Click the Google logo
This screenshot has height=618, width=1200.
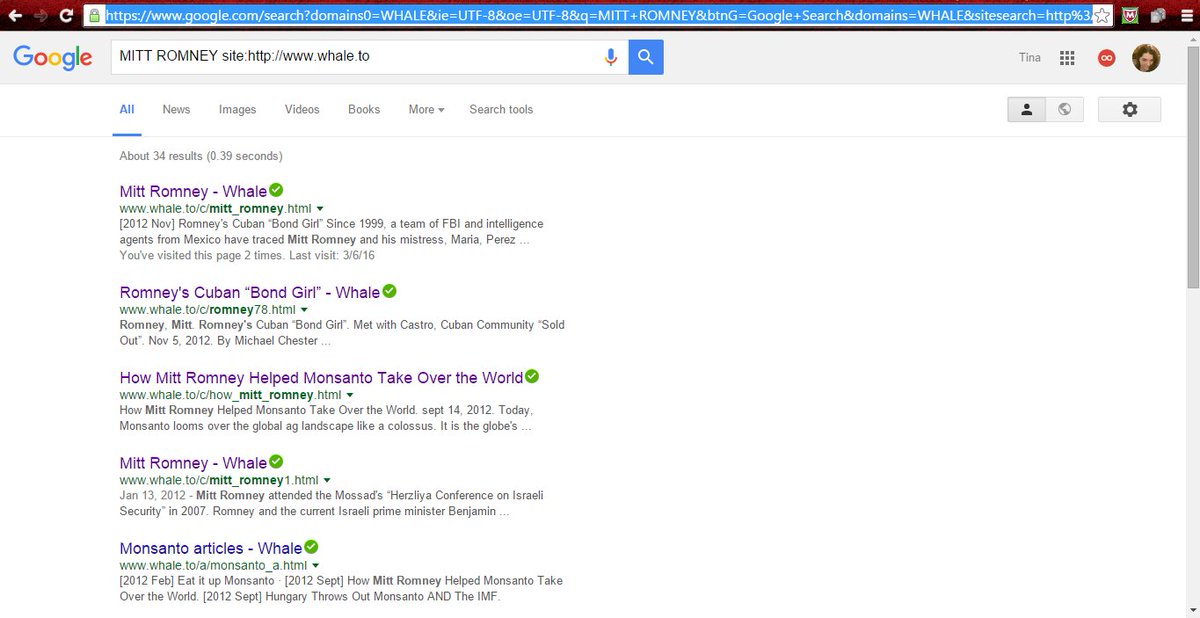(53, 58)
